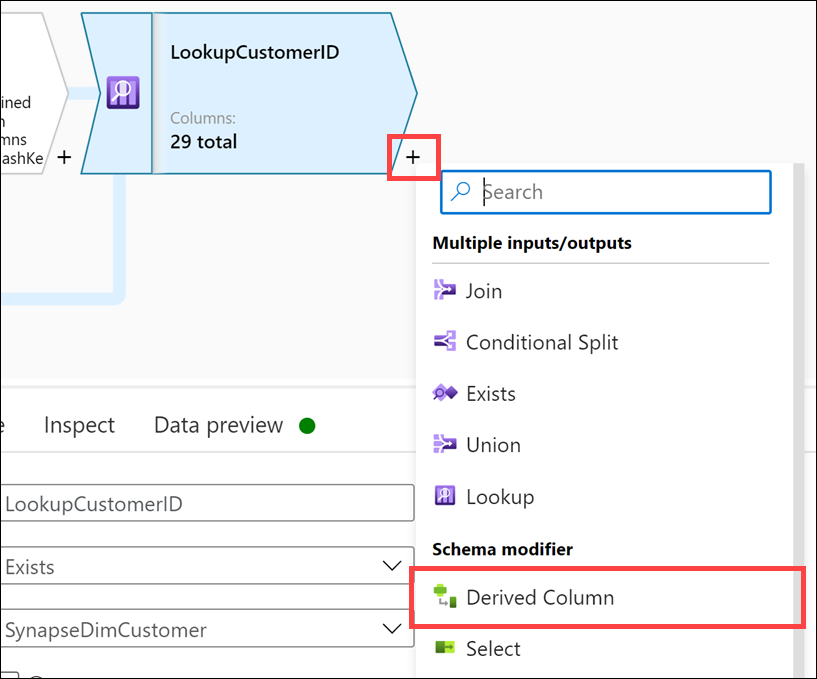Viewport: 817px width, 679px height.
Task: Click the LookupCustomerID lookup transformation icon
Action: tap(123, 92)
